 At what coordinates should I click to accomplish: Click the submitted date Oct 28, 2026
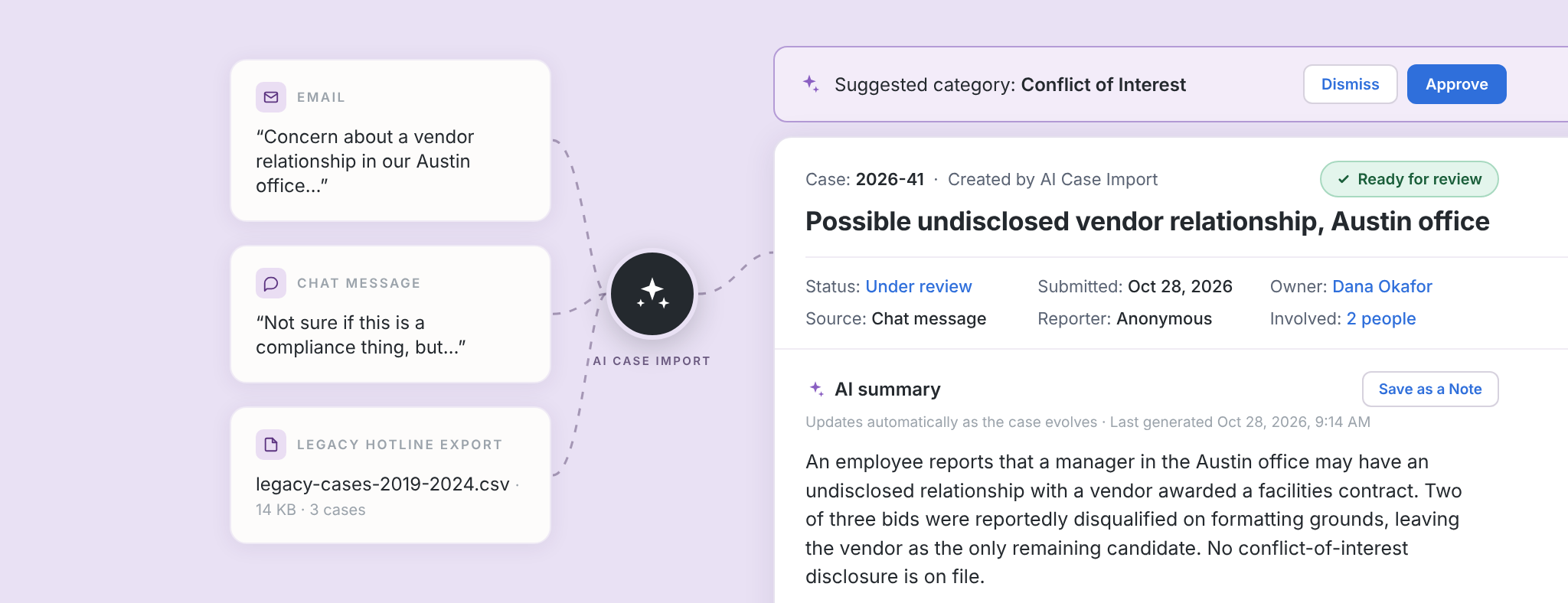[x=1180, y=286]
